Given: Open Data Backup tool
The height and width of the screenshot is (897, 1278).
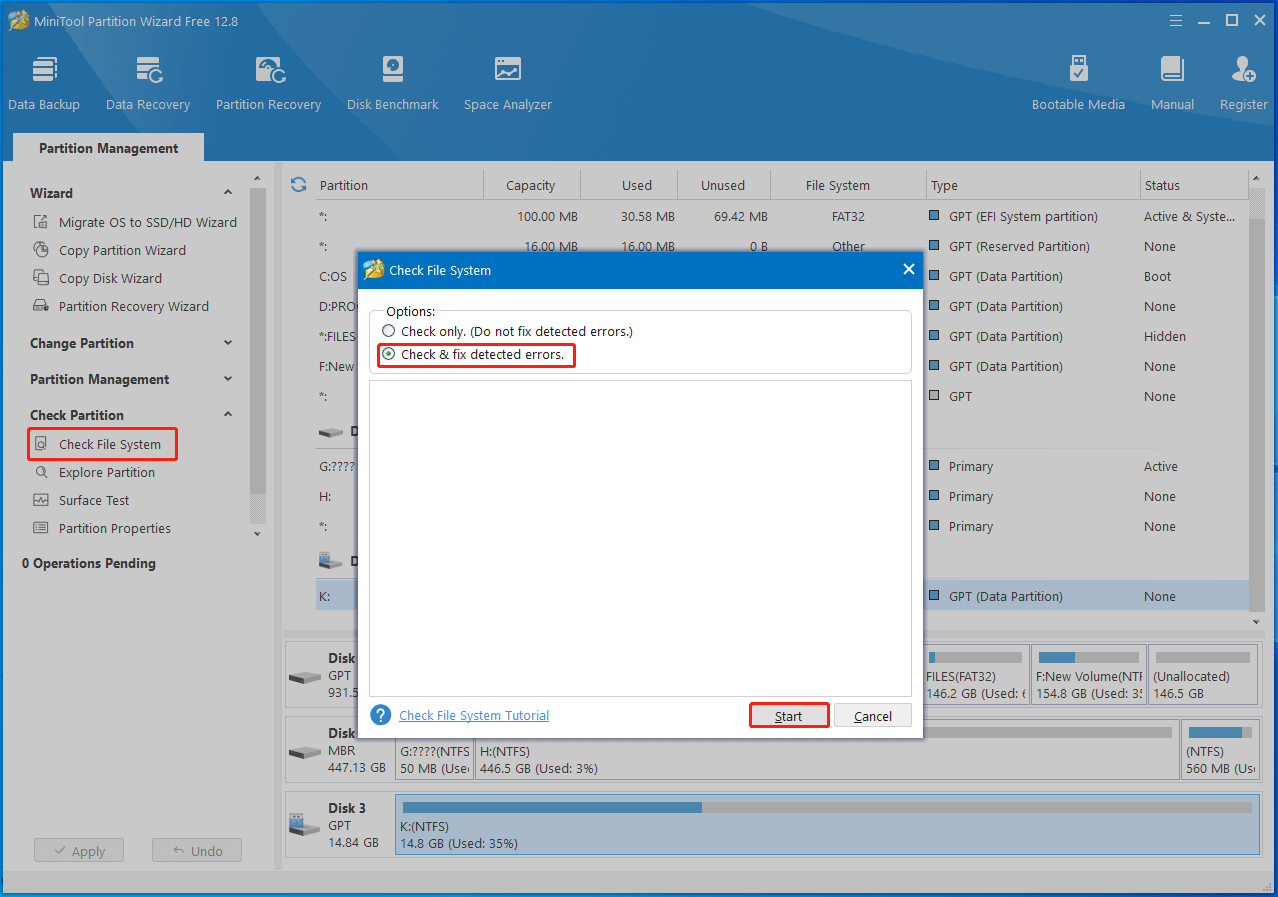Looking at the screenshot, I should pos(44,83).
